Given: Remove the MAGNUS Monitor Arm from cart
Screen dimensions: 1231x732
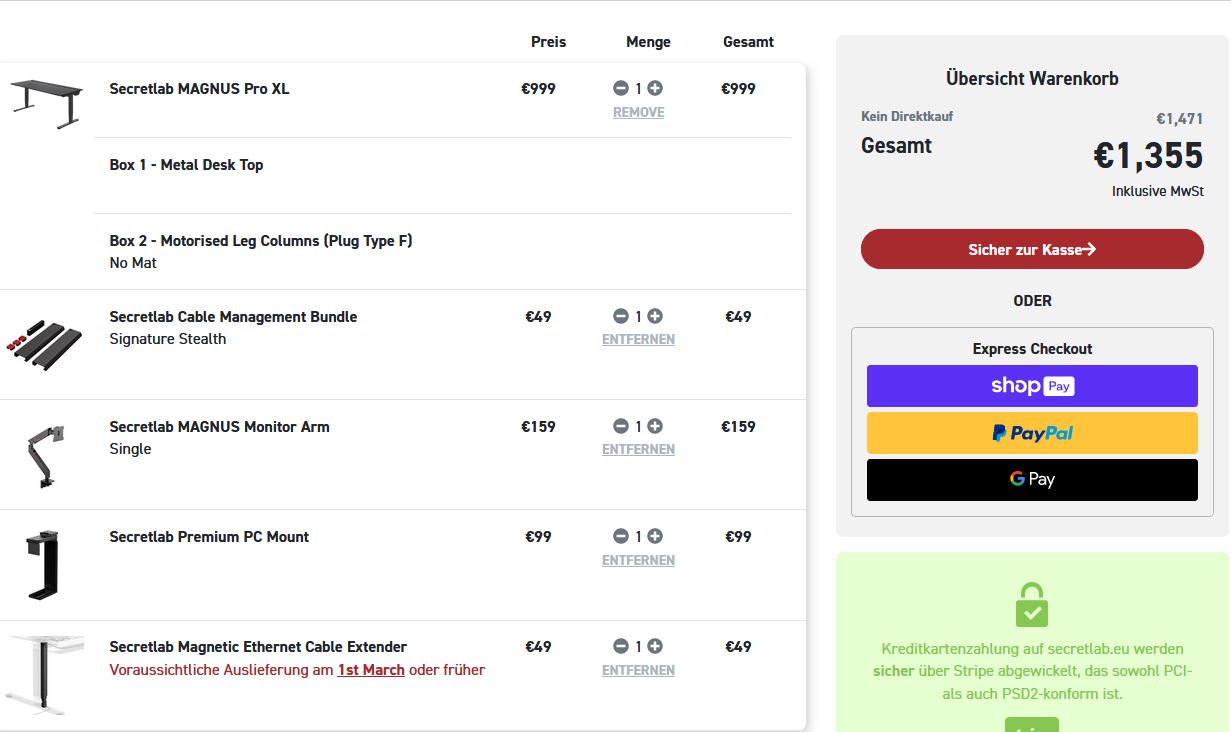Looking at the screenshot, I should (x=638, y=450).
